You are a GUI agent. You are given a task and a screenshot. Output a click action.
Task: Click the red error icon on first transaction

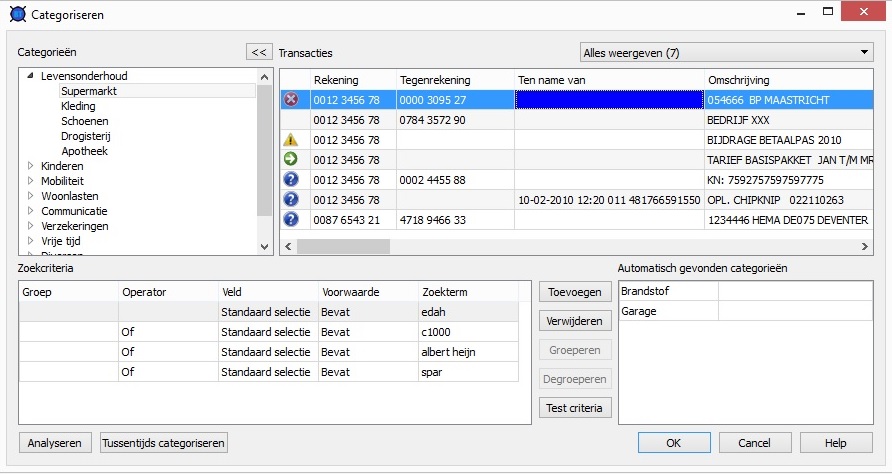click(291, 100)
